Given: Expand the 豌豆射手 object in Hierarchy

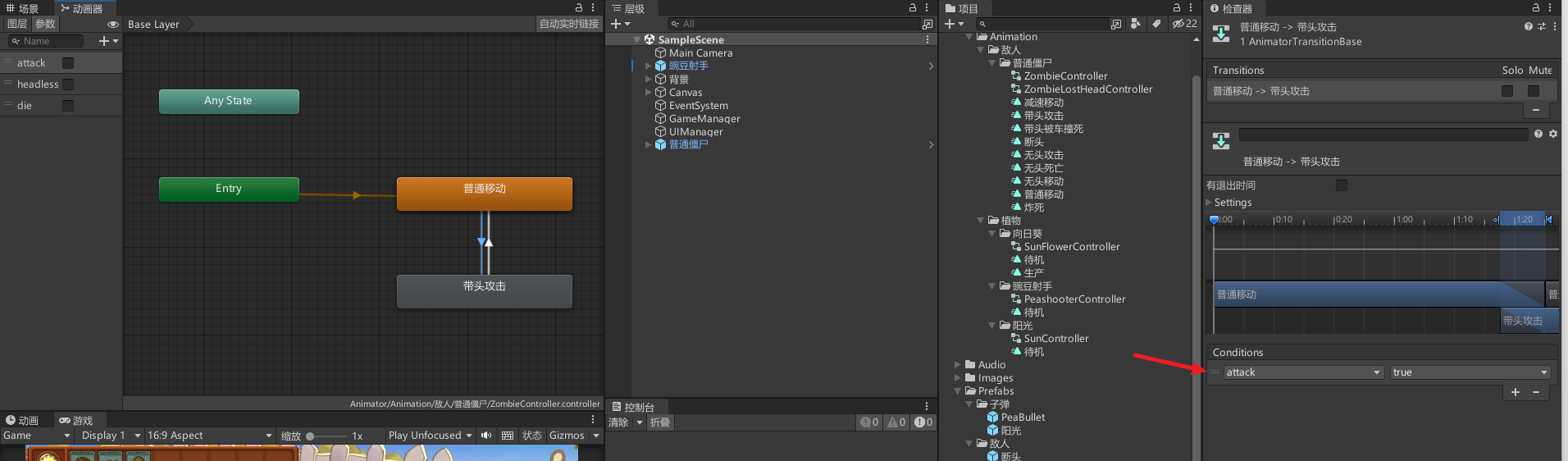Looking at the screenshot, I should [x=648, y=66].
